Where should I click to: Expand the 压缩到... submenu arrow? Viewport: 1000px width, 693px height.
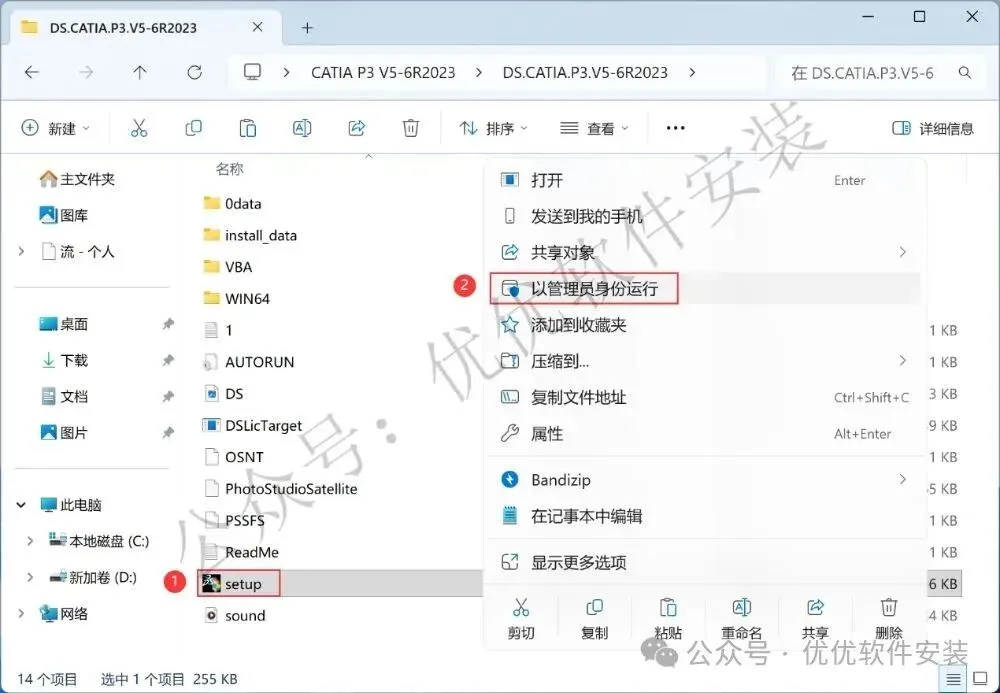(x=902, y=361)
